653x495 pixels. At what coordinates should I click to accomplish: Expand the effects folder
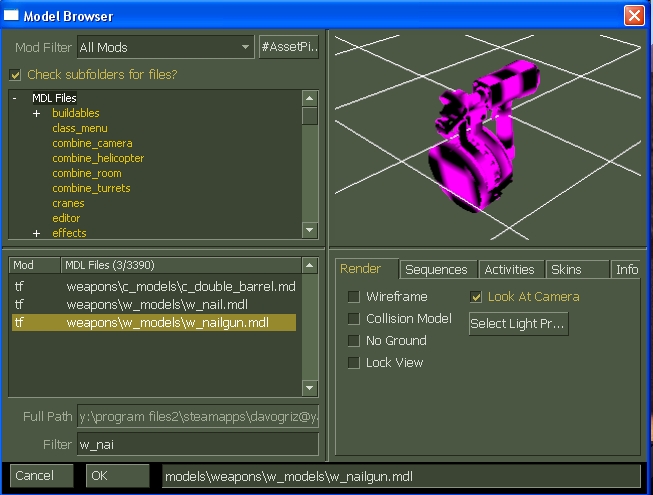(x=37, y=233)
